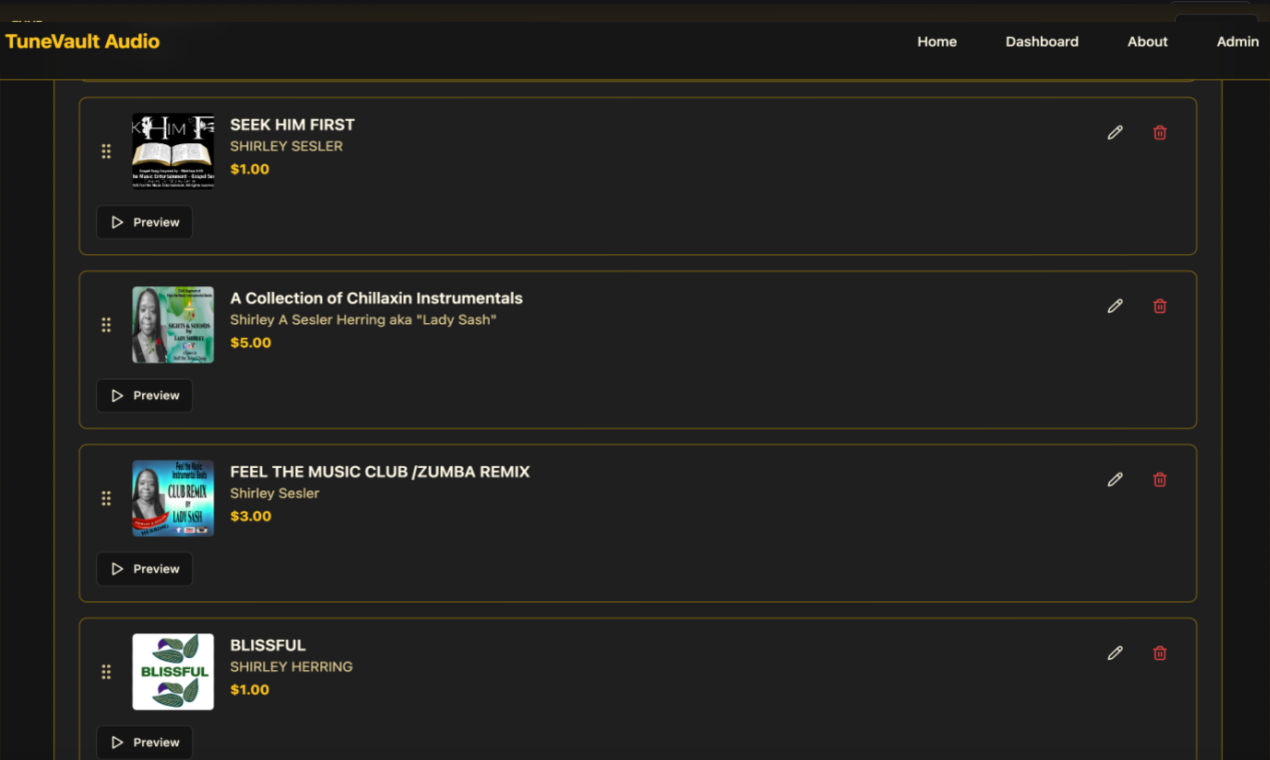Navigate to the About page
1270x760 pixels.
click(x=1146, y=41)
